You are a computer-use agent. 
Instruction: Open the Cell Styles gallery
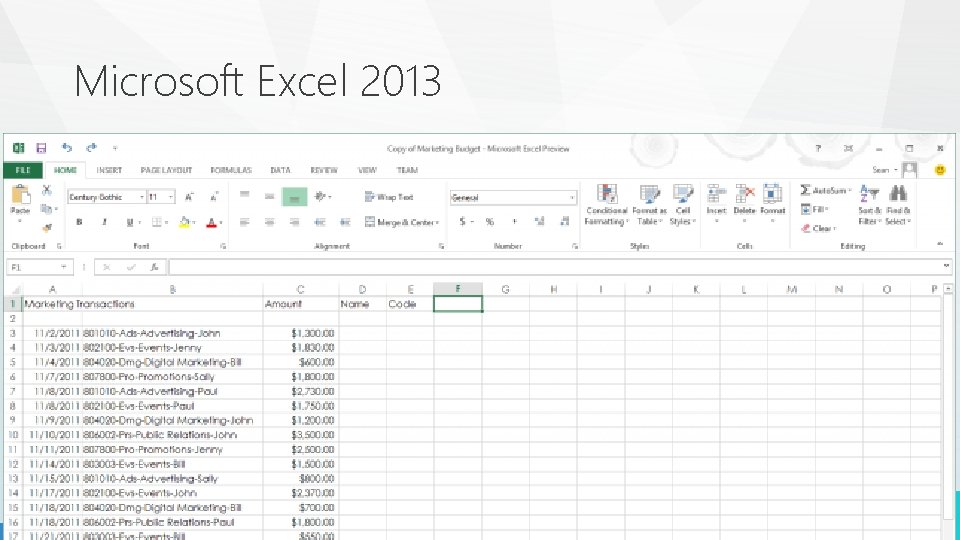coord(682,205)
